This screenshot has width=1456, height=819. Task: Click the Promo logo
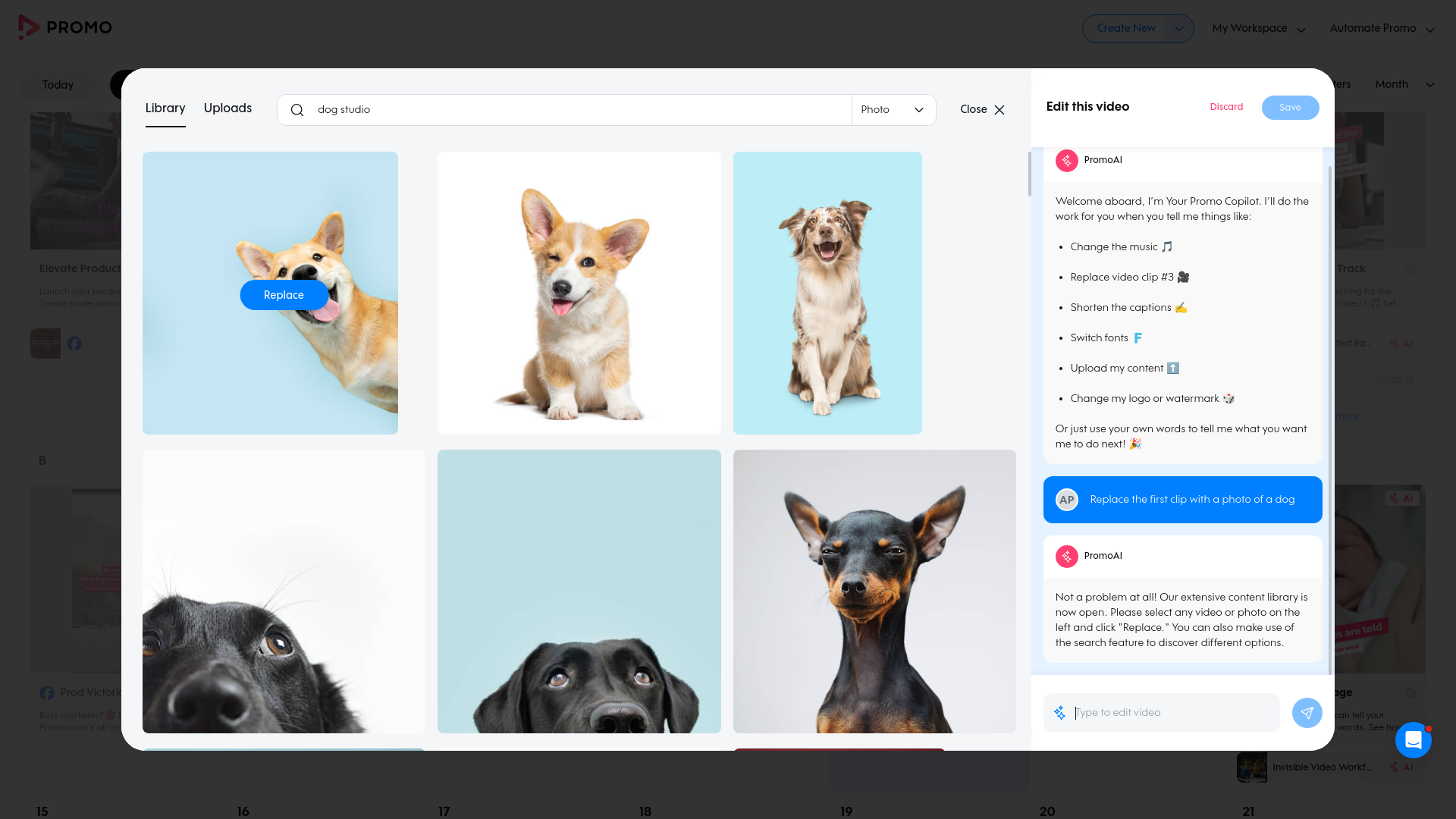(65, 27)
